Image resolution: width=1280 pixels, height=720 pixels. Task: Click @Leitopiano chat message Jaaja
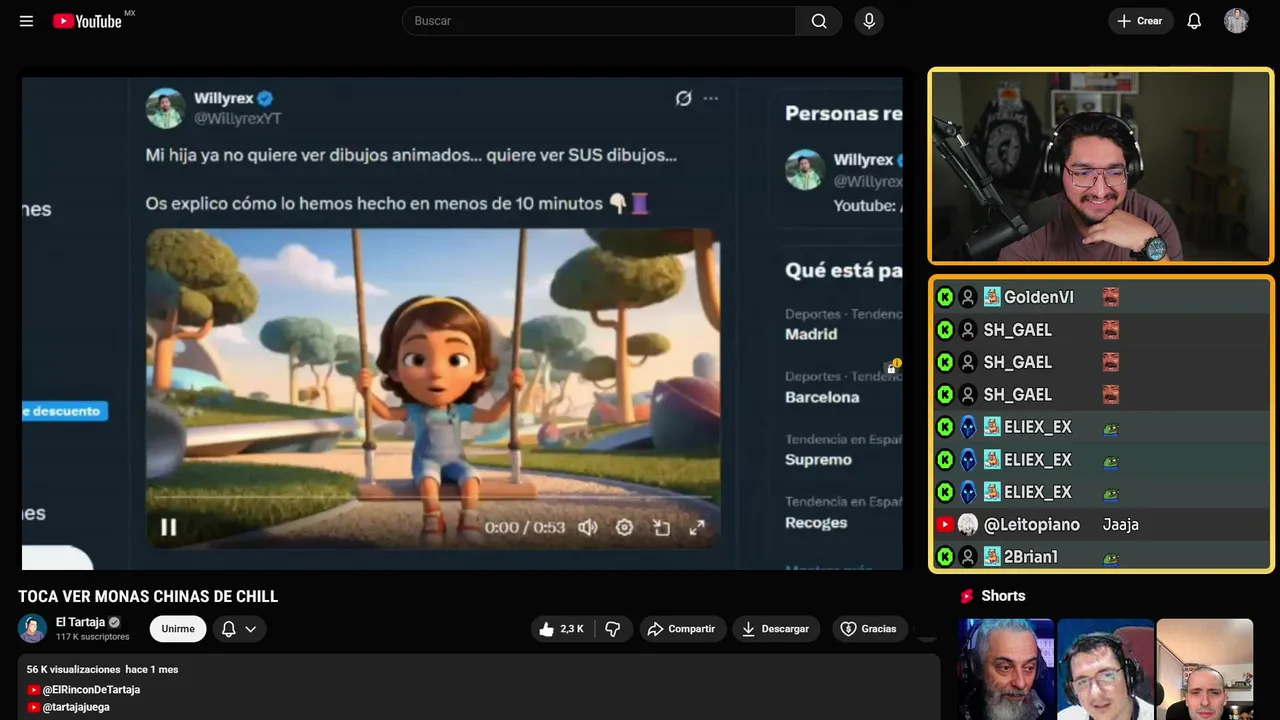point(1121,524)
